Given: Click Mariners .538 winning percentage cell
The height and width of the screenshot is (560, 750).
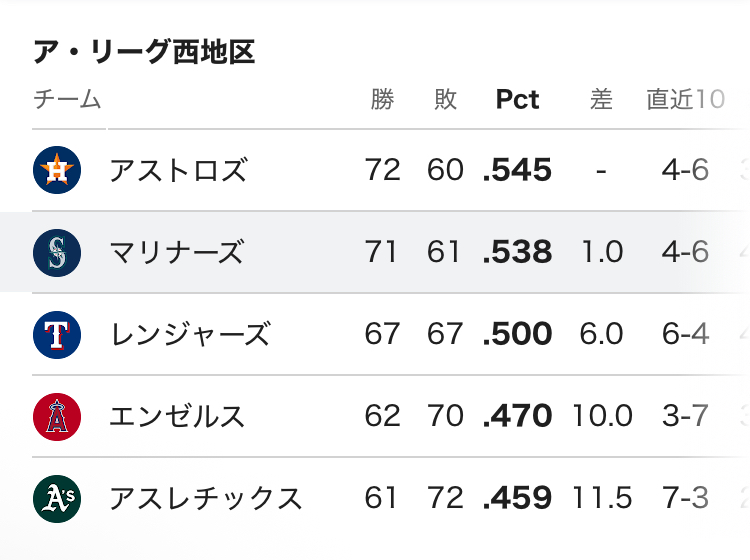Looking at the screenshot, I should [x=517, y=252].
